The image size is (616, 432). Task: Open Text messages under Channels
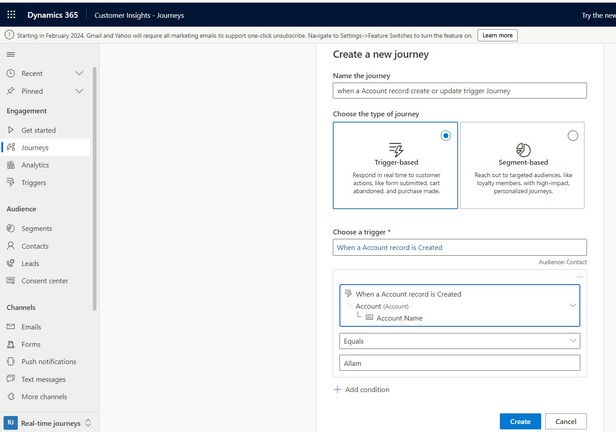[x=45, y=379]
